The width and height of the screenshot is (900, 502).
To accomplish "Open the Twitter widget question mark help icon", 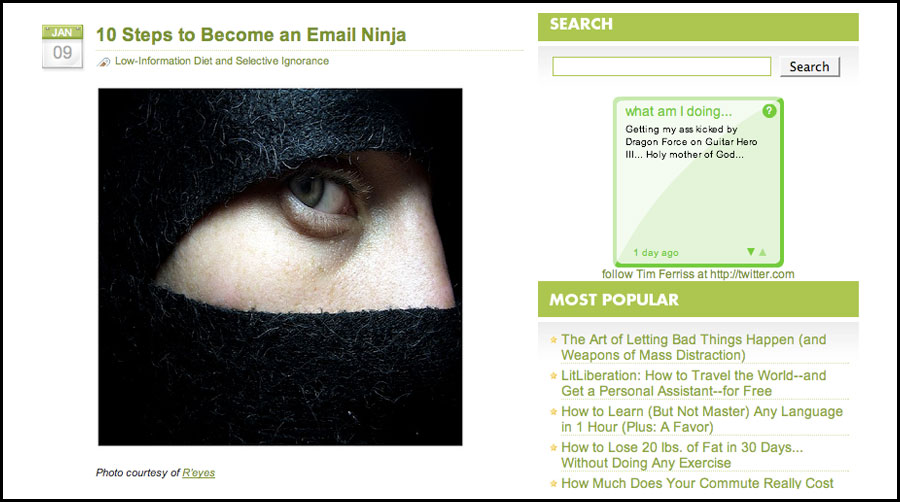I will [x=769, y=111].
